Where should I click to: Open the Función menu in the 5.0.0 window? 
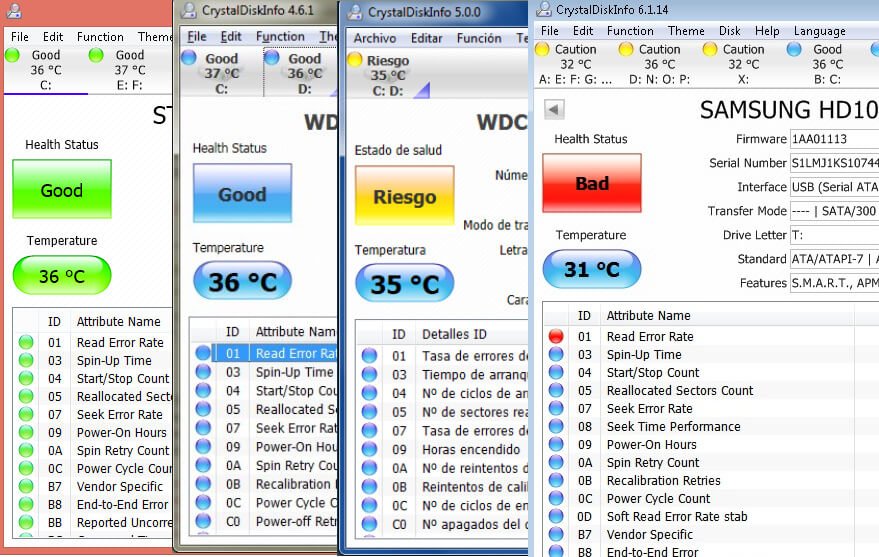479,38
